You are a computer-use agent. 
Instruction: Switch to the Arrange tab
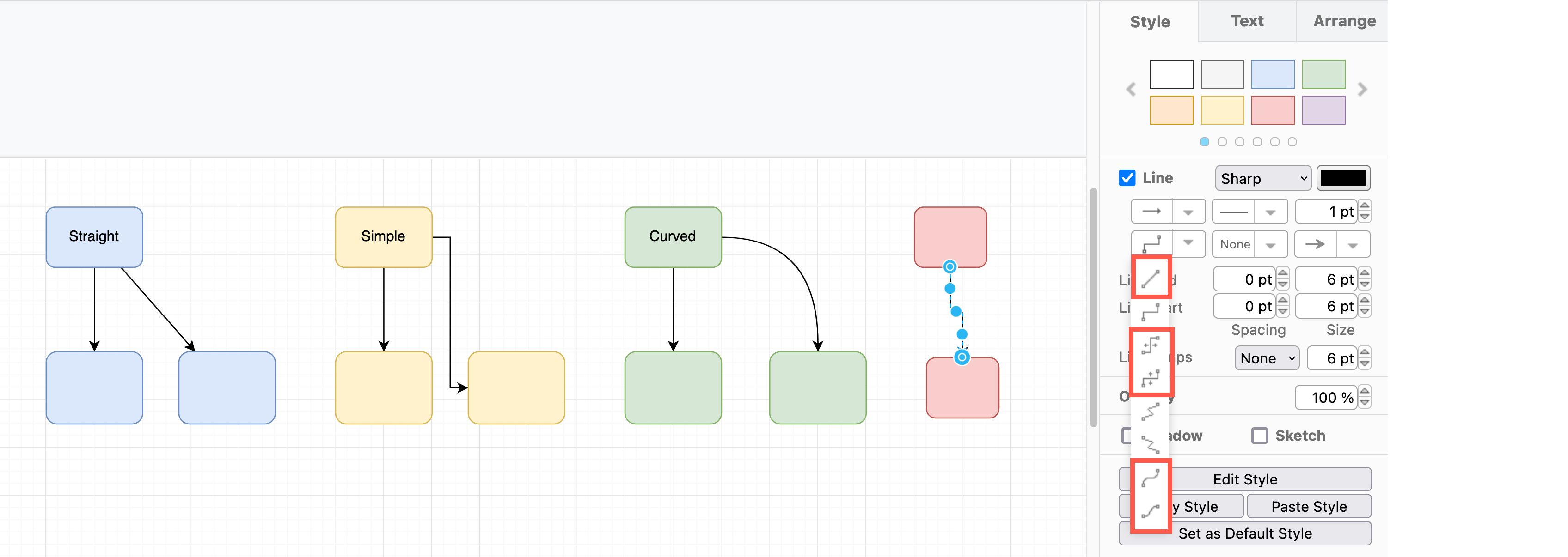(x=1344, y=21)
